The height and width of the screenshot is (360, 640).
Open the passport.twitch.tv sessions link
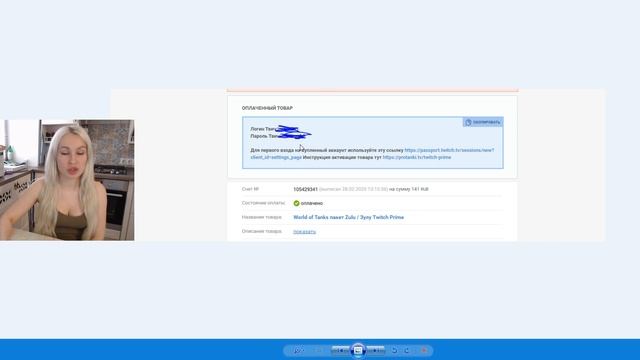[x=449, y=150]
